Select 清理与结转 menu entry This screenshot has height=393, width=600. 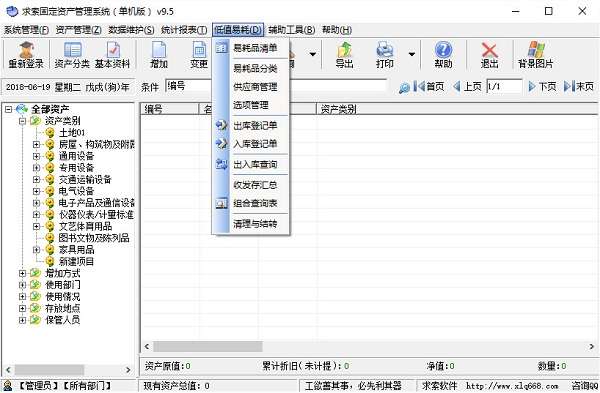251,224
